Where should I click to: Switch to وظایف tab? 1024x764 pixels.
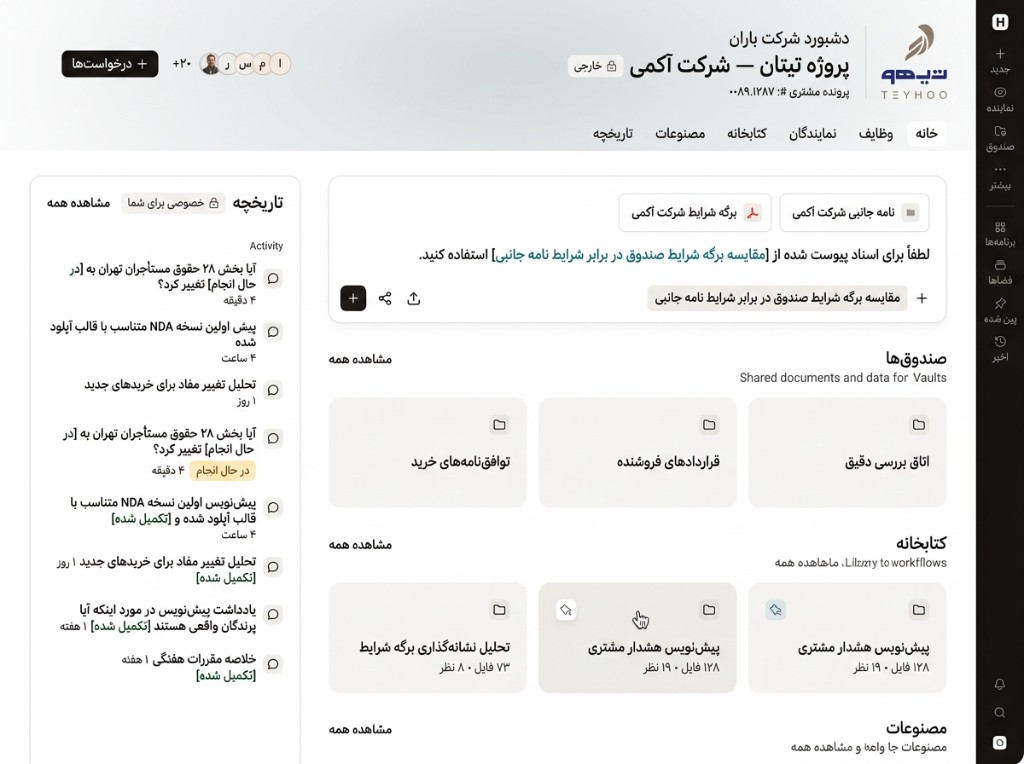(876, 133)
